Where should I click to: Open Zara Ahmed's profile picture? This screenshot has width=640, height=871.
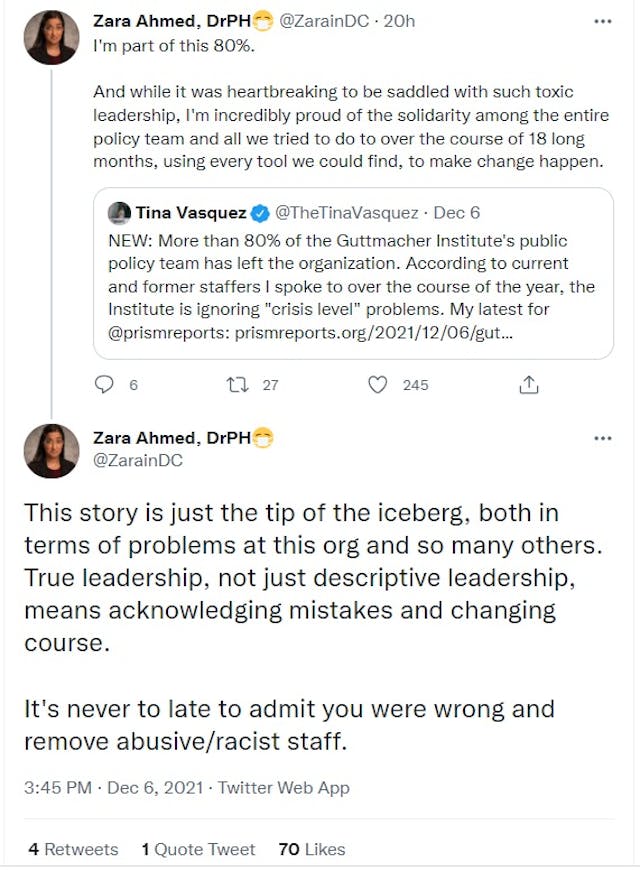51,37
